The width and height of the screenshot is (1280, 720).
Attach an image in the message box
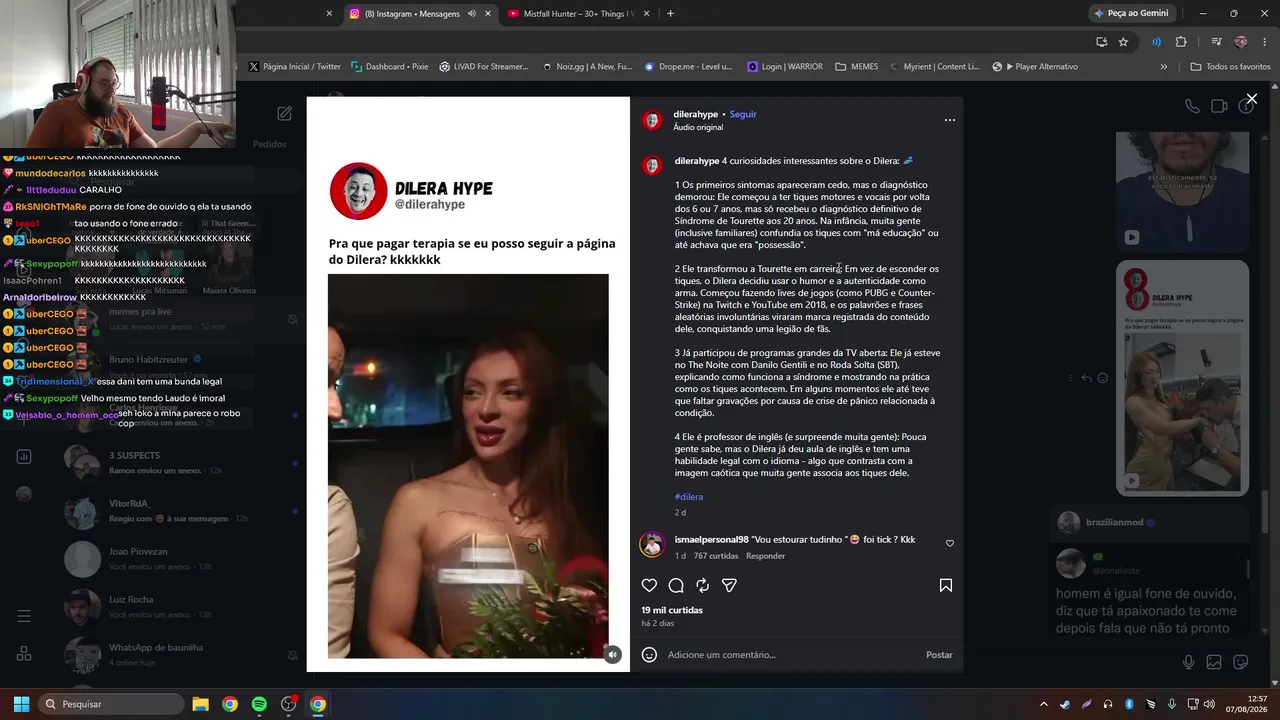[1214, 662]
